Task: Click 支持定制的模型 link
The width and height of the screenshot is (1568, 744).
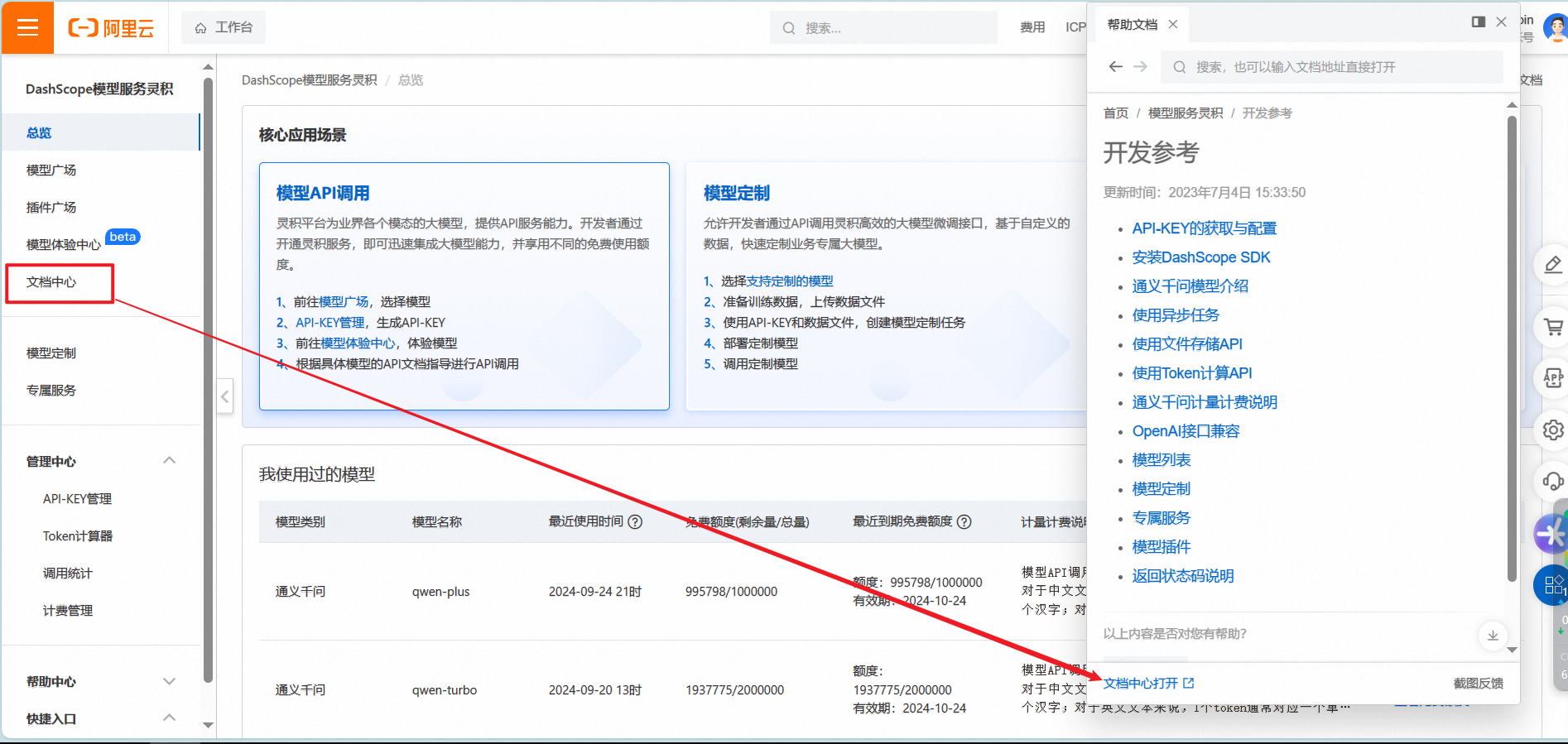Action: click(x=790, y=281)
